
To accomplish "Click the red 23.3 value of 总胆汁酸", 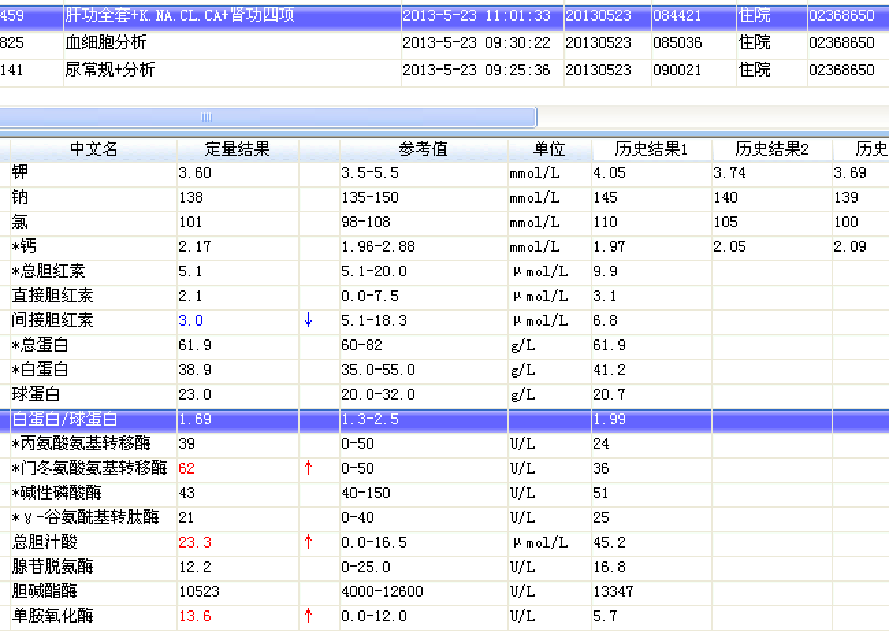I will [195, 542].
